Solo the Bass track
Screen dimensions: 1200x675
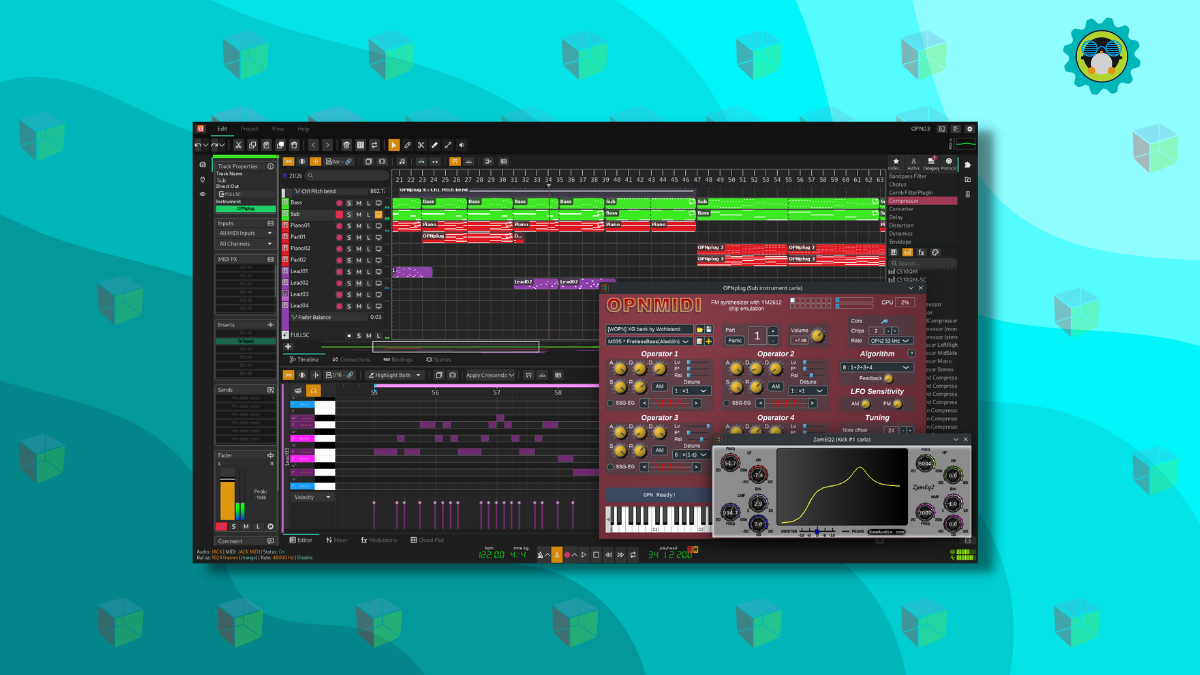pos(348,202)
